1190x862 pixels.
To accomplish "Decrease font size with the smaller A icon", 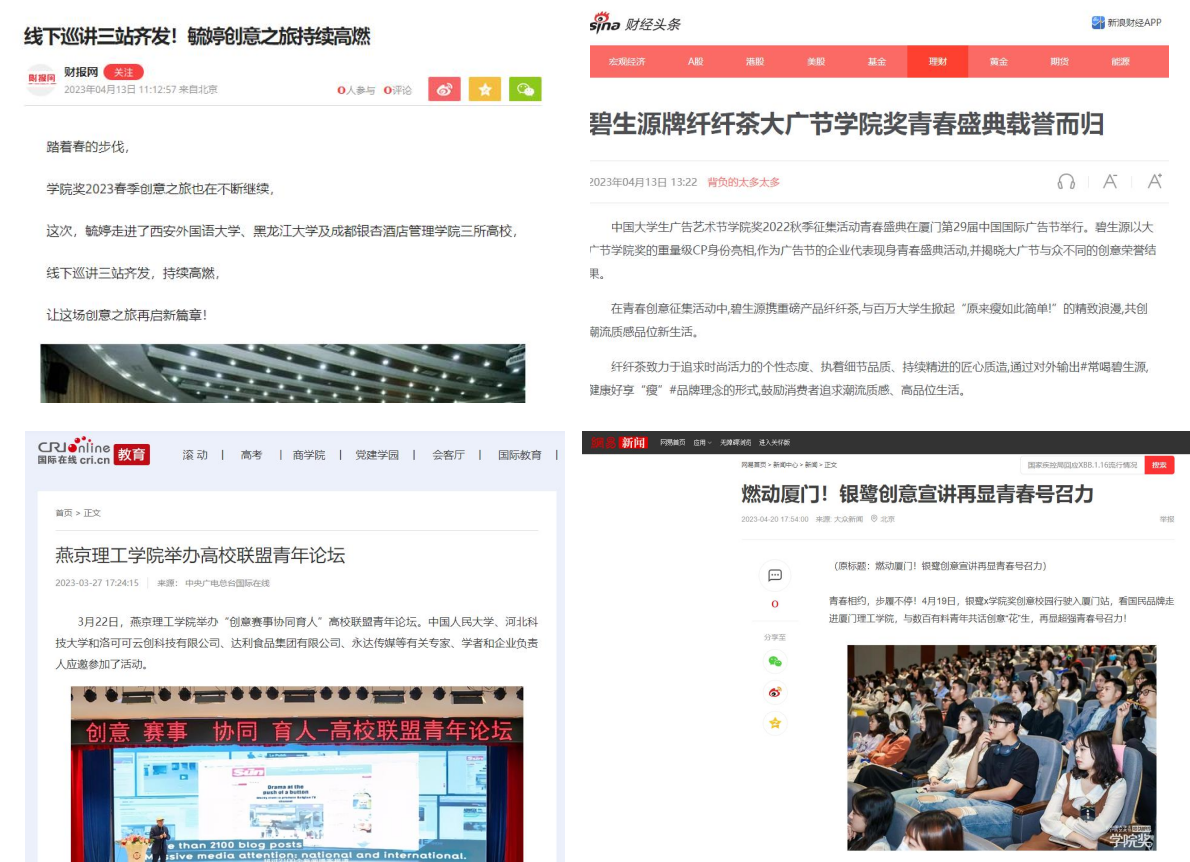I will click(x=1110, y=181).
